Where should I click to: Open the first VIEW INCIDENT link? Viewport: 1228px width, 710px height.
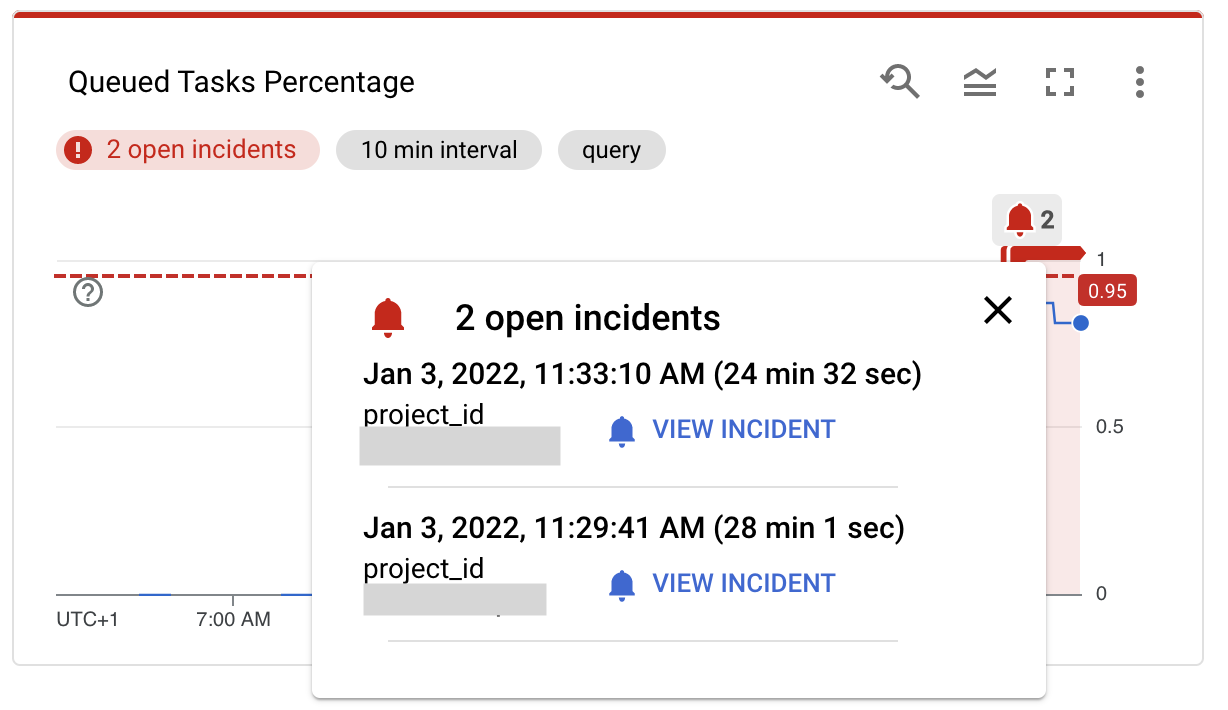coord(742,429)
